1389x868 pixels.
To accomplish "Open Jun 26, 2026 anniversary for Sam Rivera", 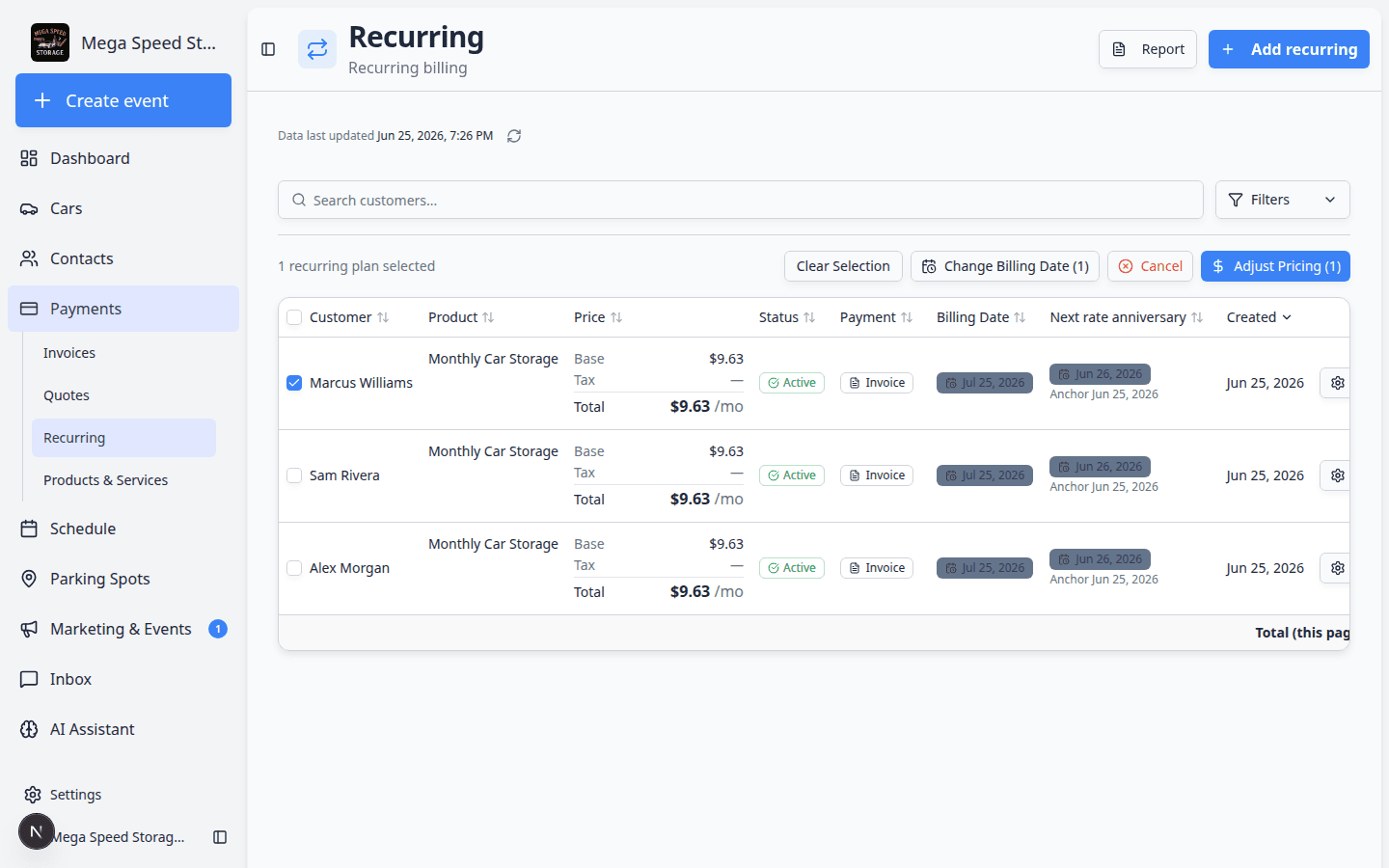I will pos(1100,467).
